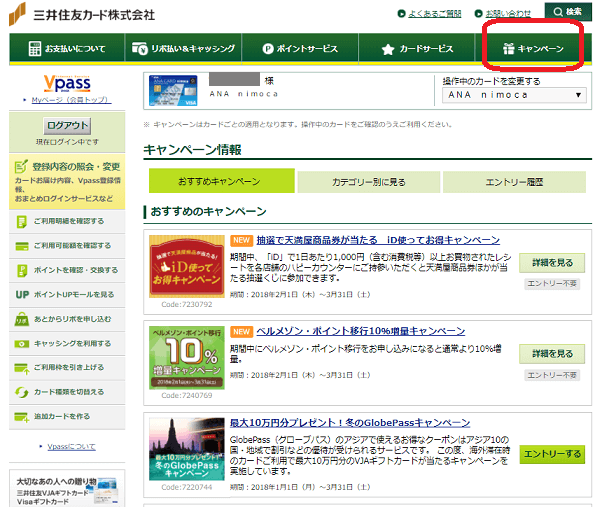Click the gift icon in キャンペーン

pos(508,49)
